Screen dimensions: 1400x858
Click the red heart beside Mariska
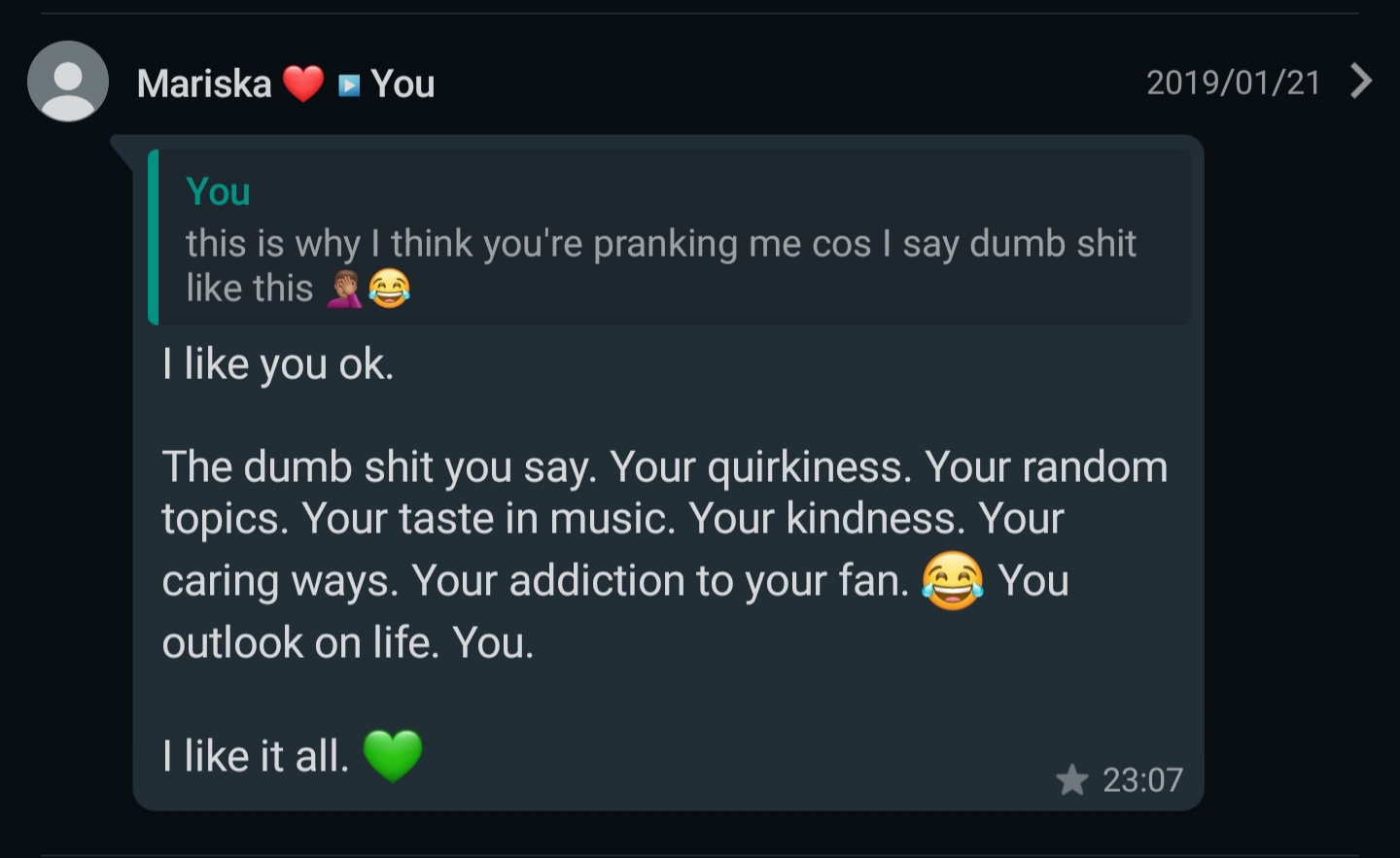pos(303,84)
